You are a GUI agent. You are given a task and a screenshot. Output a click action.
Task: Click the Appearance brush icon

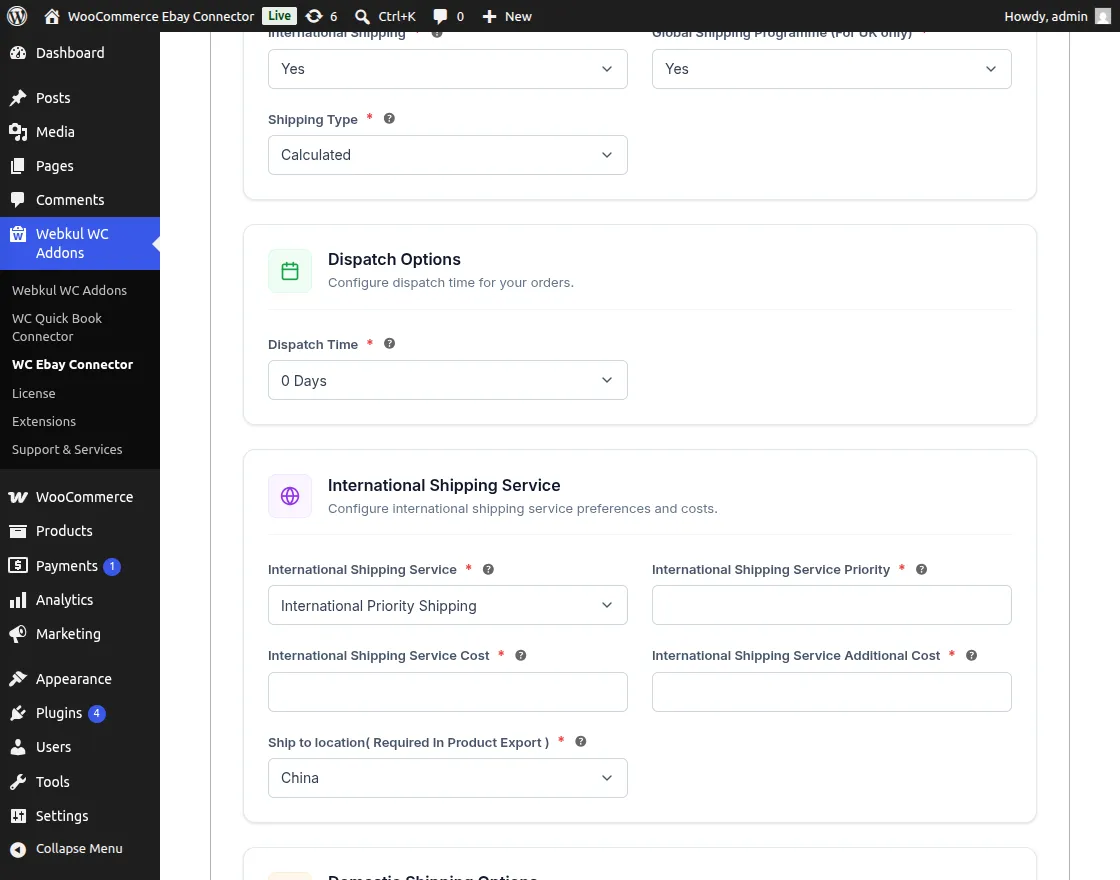click(18, 679)
